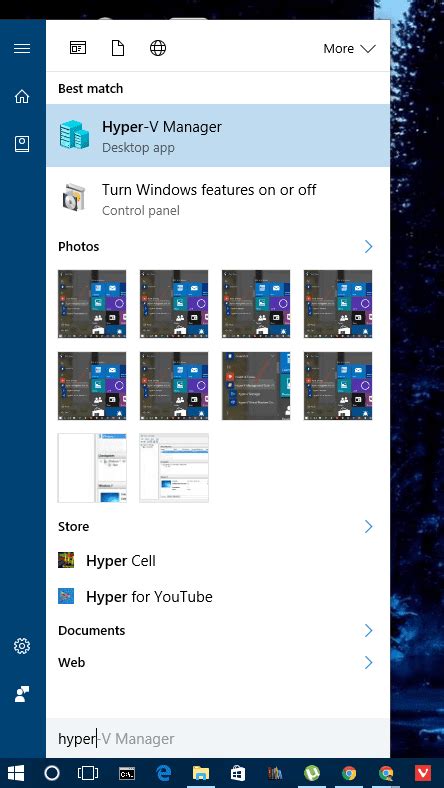Go to Cortana Home icon
The height and width of the screenshot is (788, 444).
click(x=22, y=96)
